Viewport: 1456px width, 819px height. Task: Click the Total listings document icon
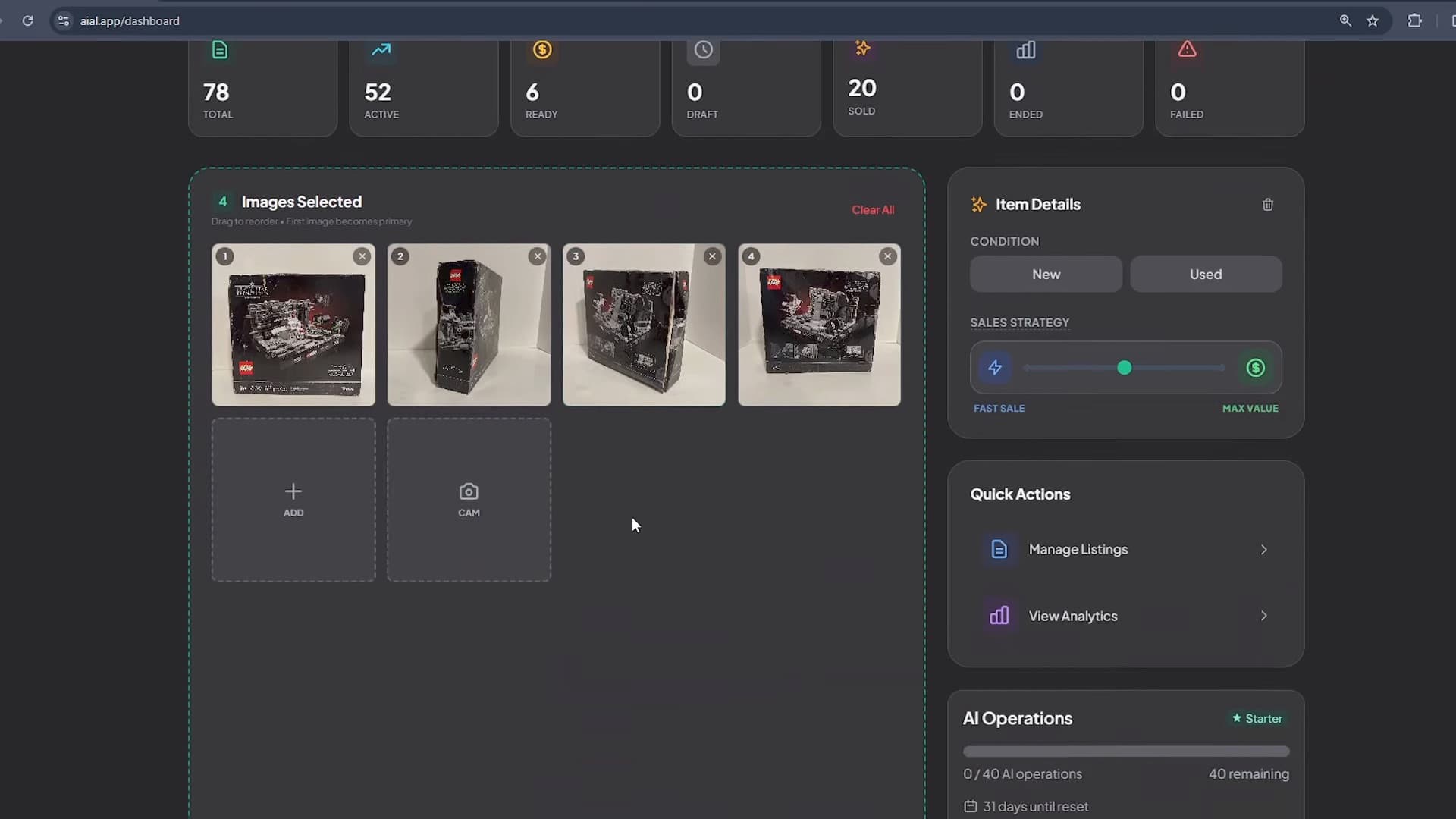(219, 50)
